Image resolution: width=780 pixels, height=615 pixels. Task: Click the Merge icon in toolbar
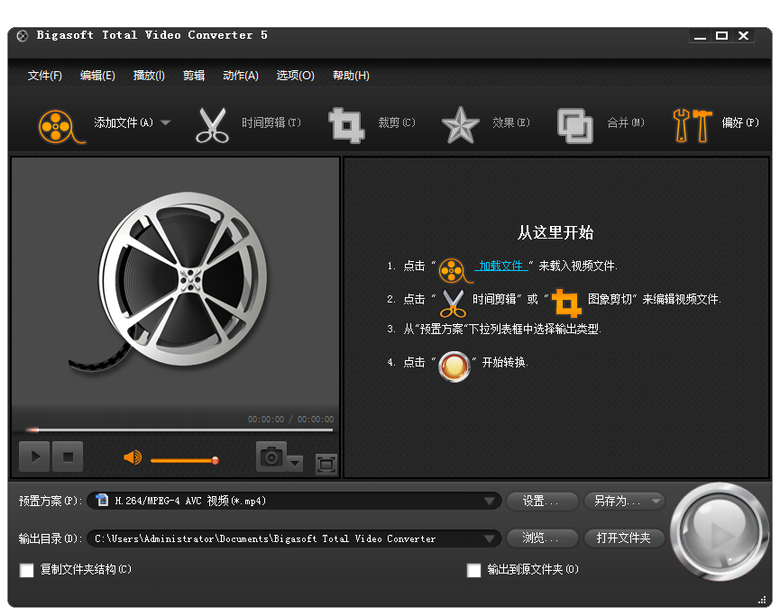(575, 125)
